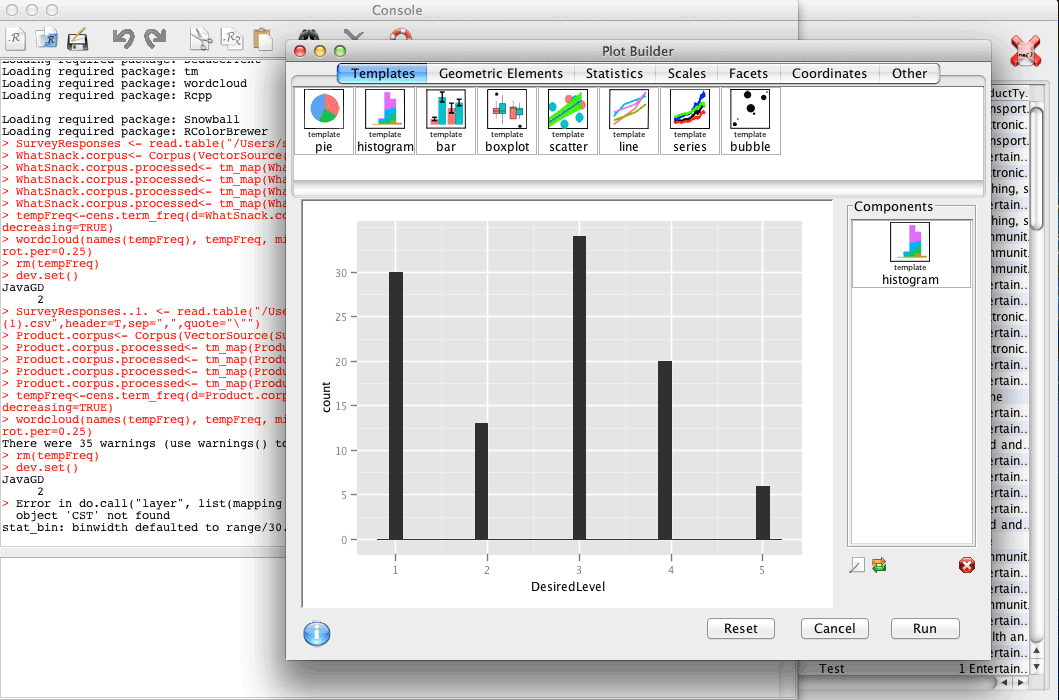Select the pie chart template
Screen dimensions: 1059x700
click(323, 120)
